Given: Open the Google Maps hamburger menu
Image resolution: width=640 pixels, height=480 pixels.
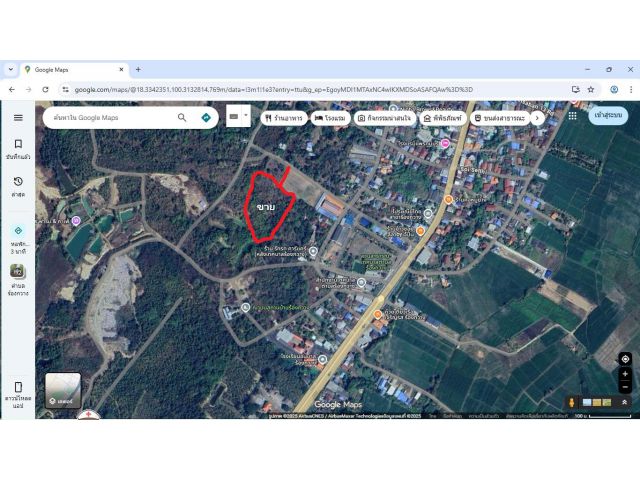Looking at the screenshot, I should (x=17, y=117).
